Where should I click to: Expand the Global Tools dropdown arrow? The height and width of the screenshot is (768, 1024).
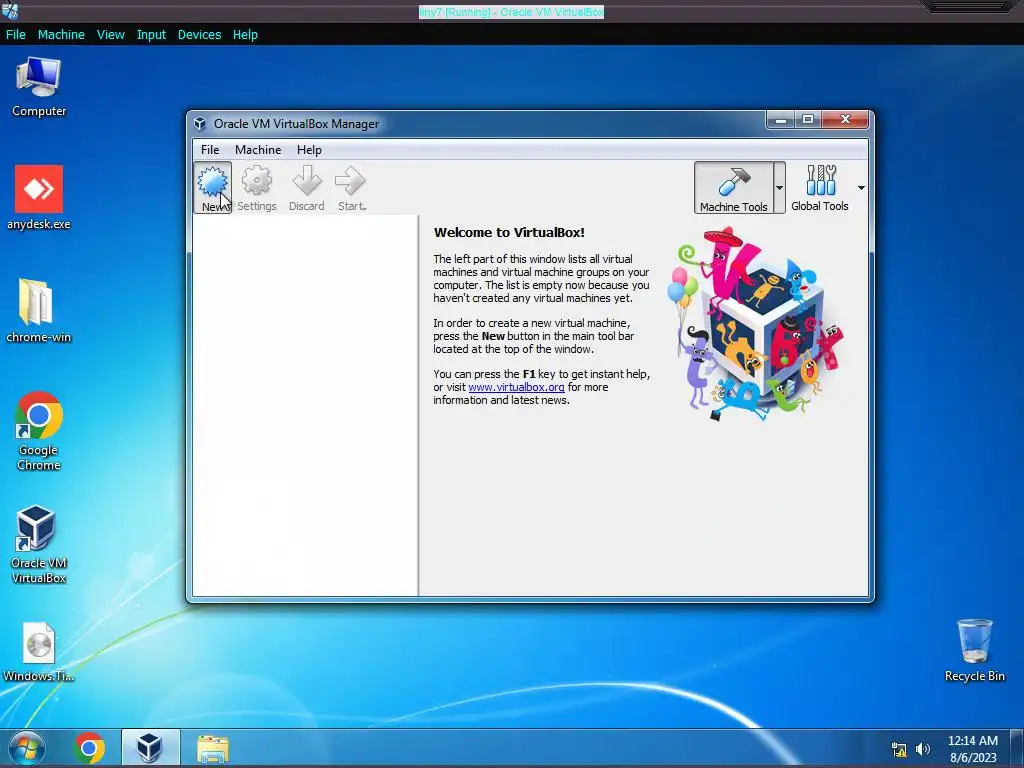coord(861,188)
